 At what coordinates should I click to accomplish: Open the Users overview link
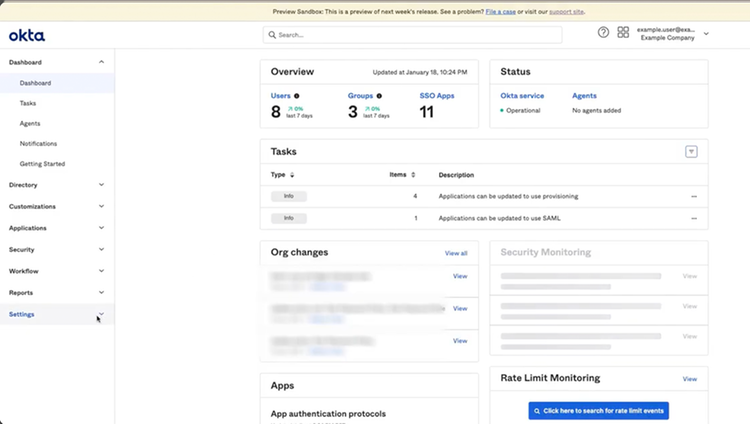point(280,96)
